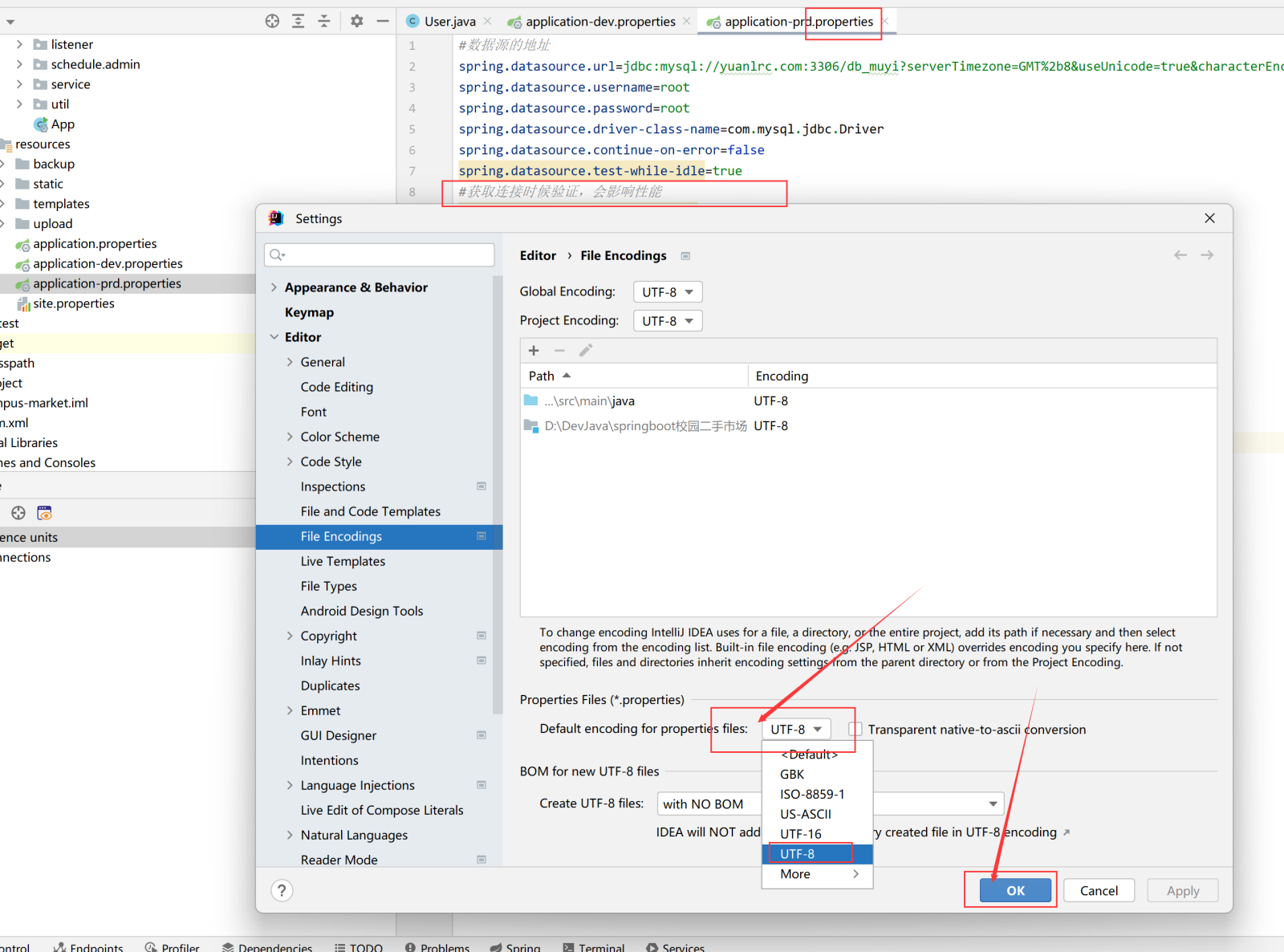
Task: Switch to application-dev.properties editor tab
Action: (x=600, y=22)
